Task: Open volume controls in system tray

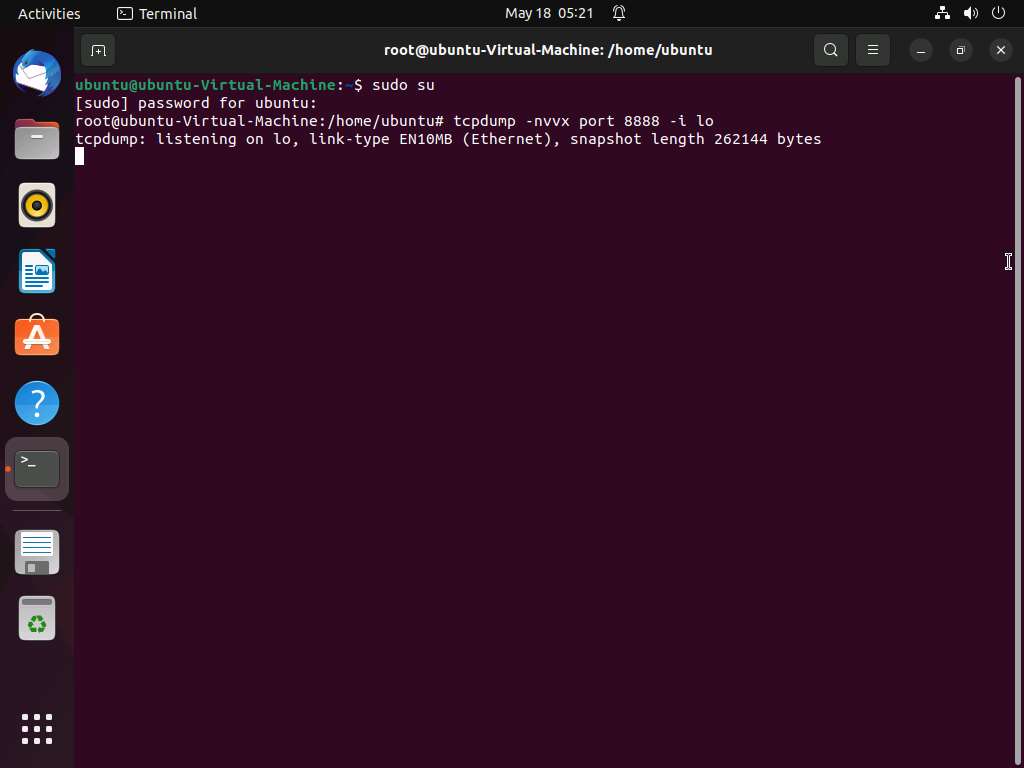Action: click(970, 13)
